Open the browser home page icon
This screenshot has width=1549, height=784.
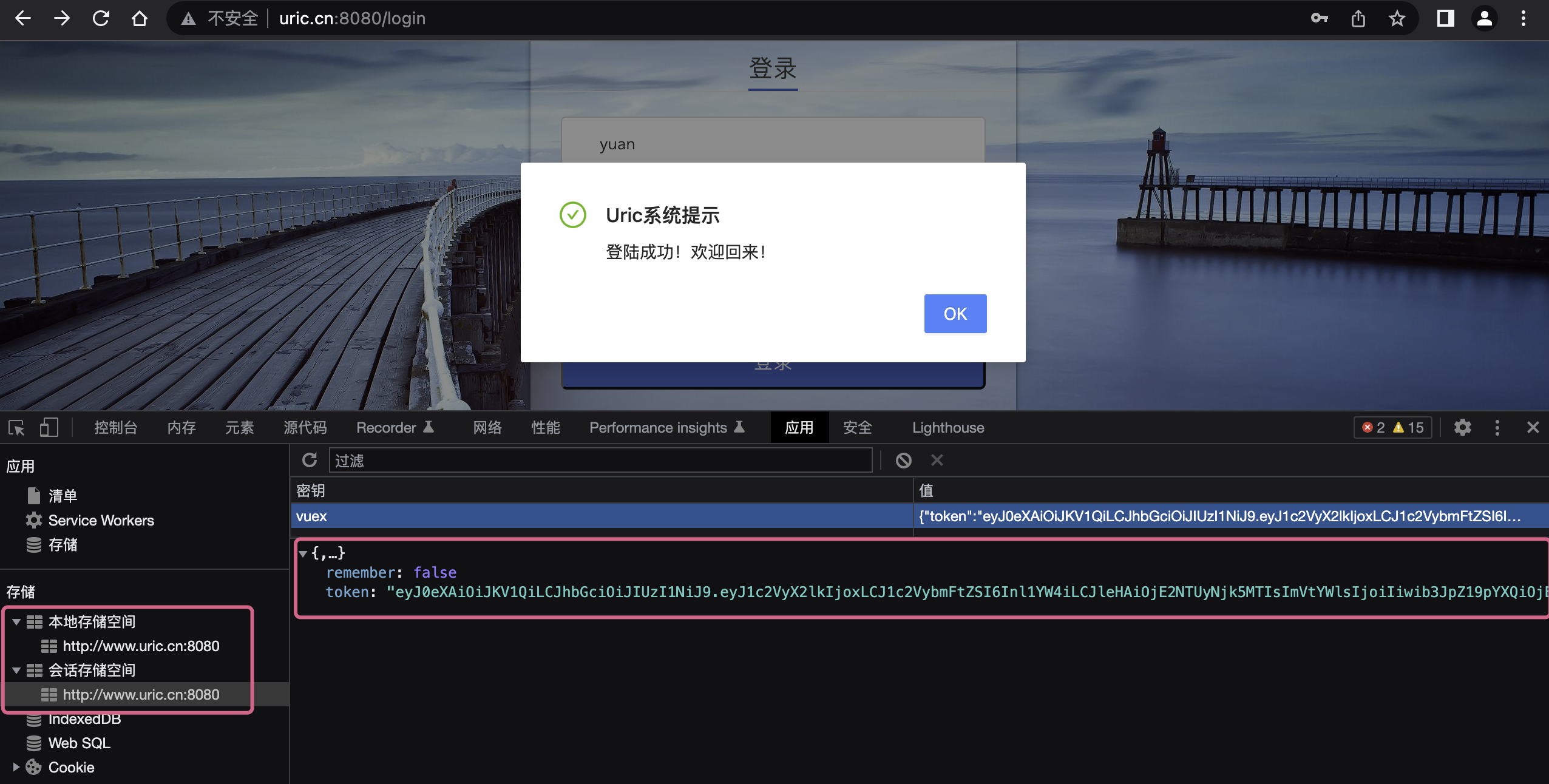(x=140, y=18)
